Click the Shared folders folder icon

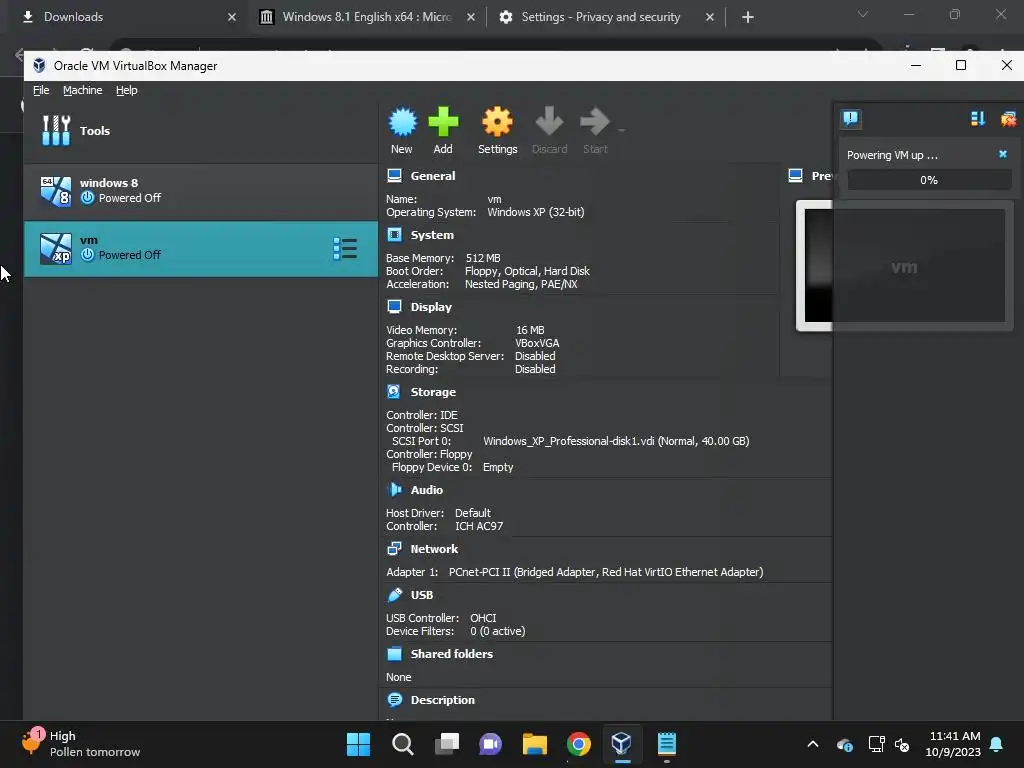(394, 654)
